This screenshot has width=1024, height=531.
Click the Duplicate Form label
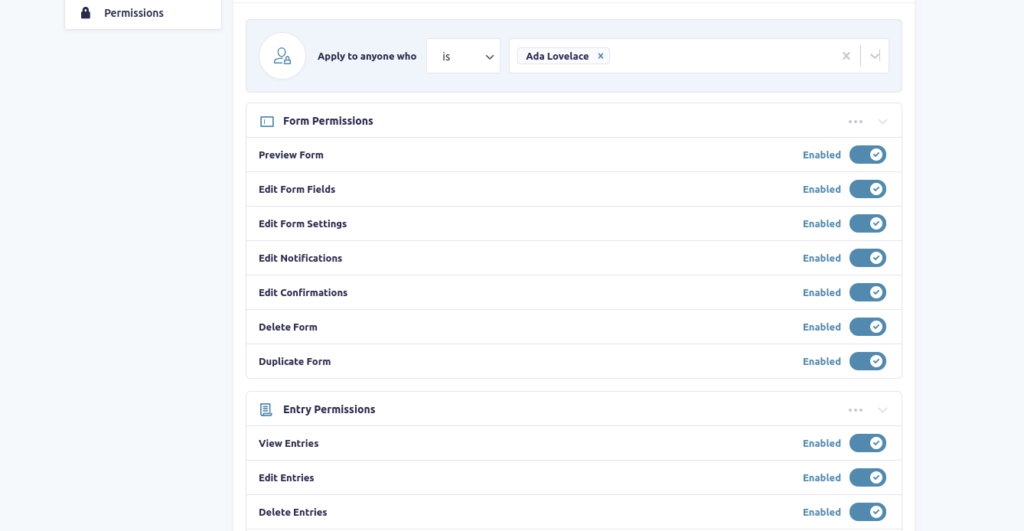pos(295,361)
